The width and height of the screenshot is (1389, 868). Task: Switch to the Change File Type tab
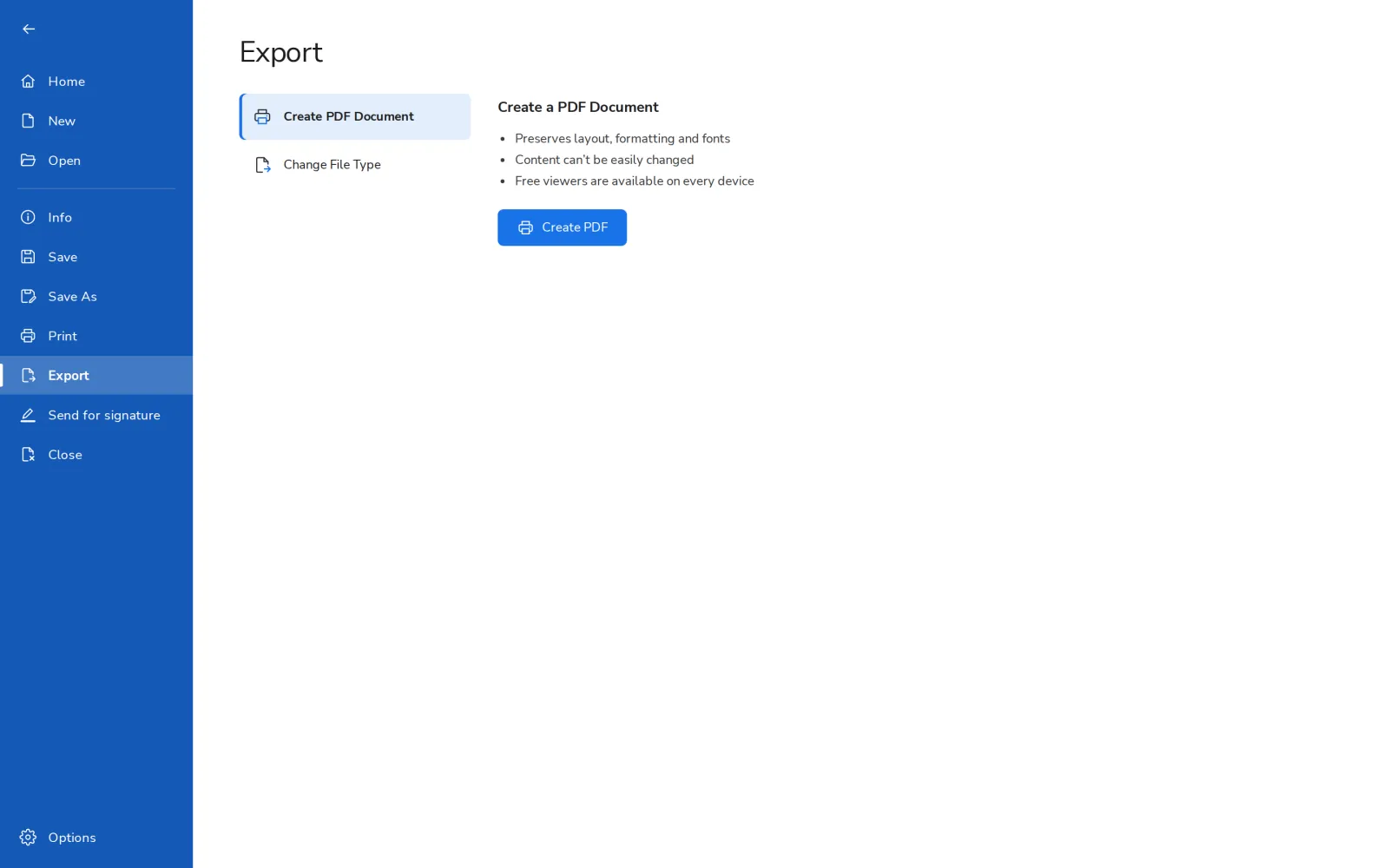[355, 165]
